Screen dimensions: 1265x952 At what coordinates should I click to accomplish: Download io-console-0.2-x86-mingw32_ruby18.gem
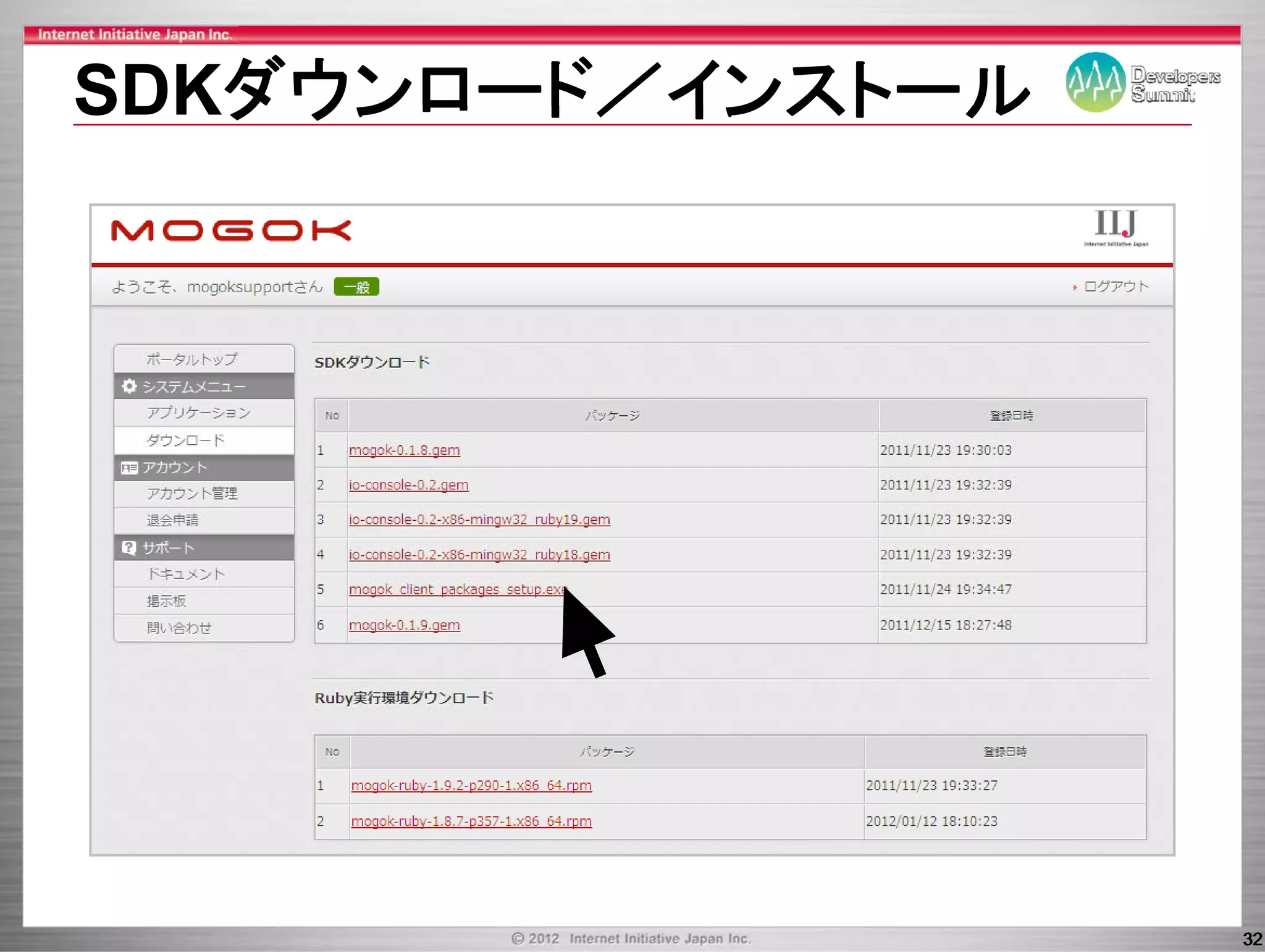pos(479,555)
